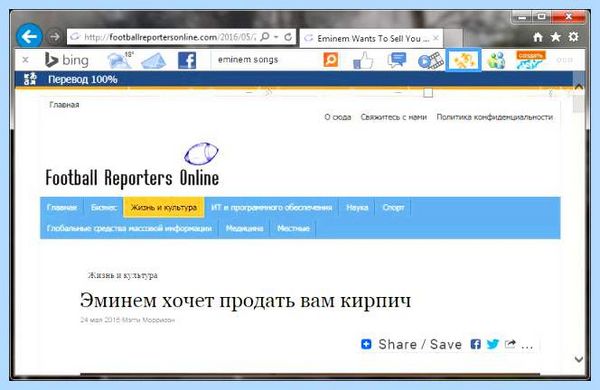
Task: Open the Messenger people toolbar icon
Action: [x=496, y=60]
